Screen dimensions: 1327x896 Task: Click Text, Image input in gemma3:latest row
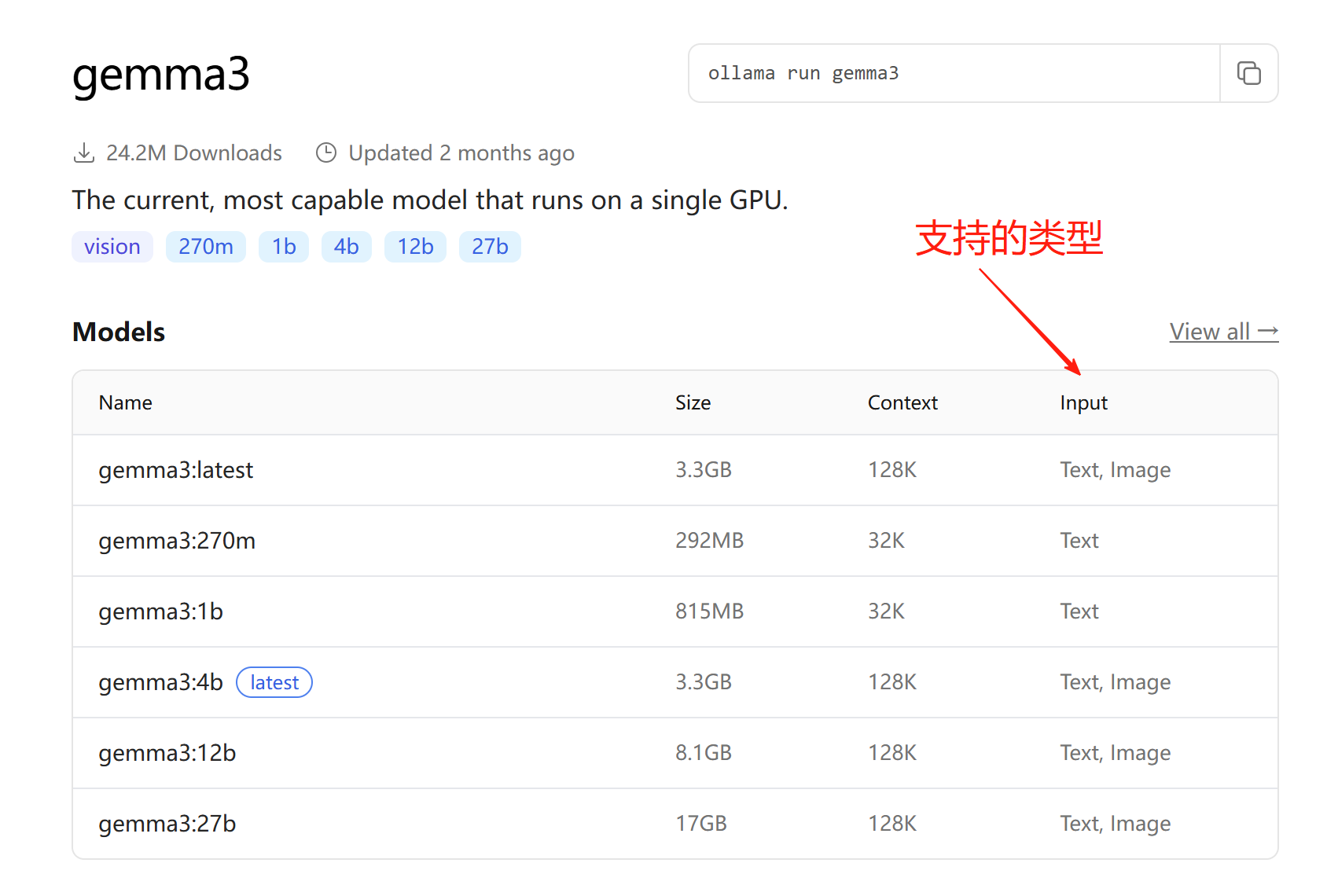tap(1116, 470)
